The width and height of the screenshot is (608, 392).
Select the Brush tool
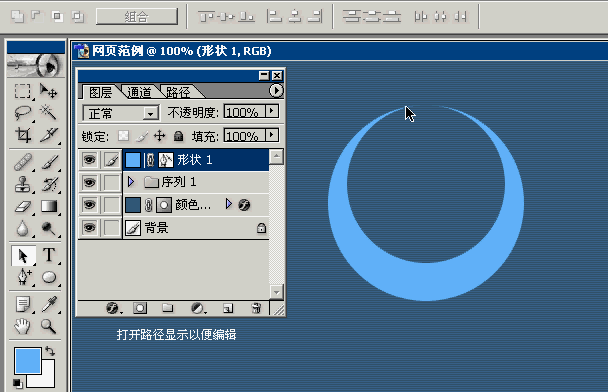(x=49, y=162)
